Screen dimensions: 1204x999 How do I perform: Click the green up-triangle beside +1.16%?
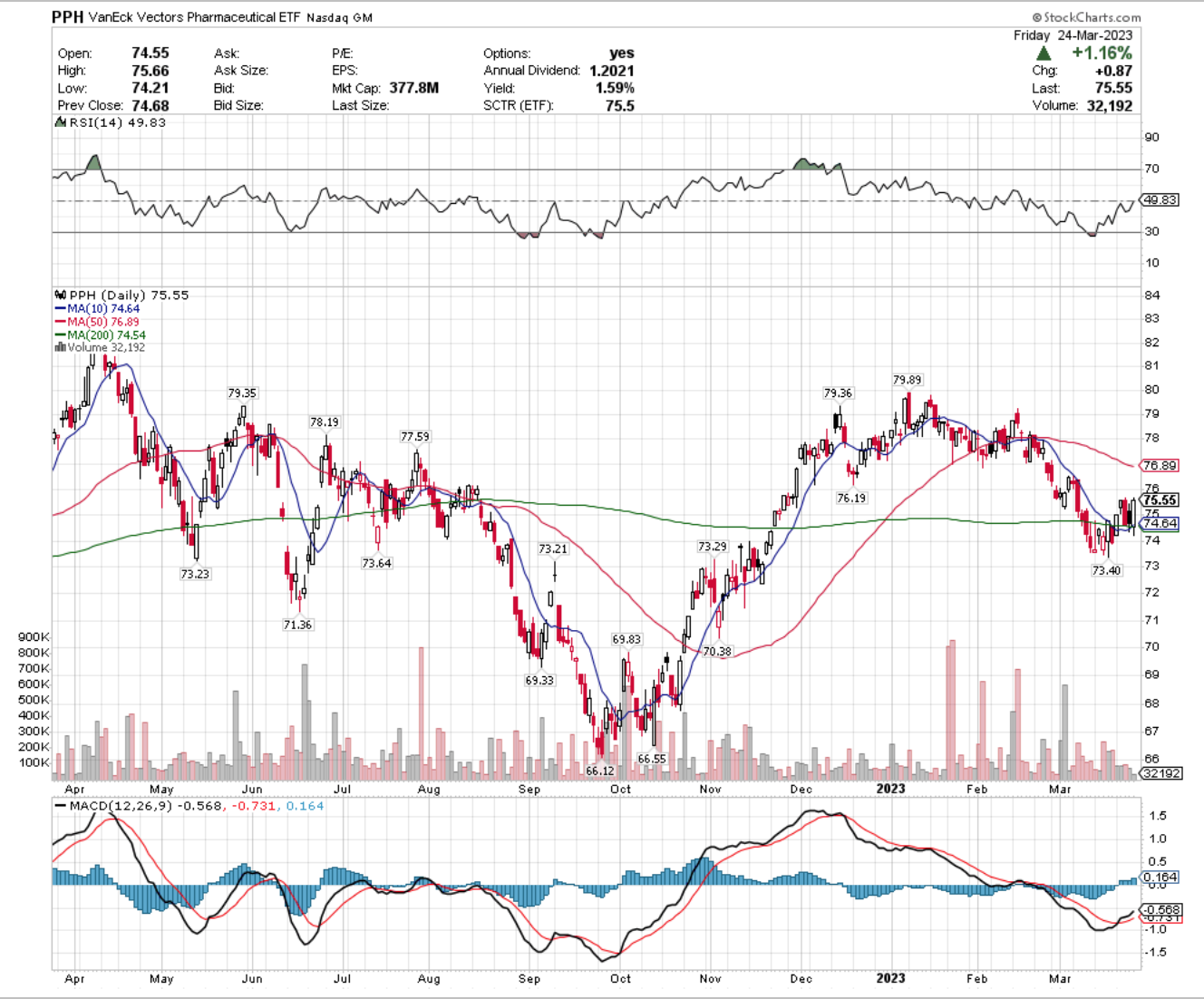click(1044, 53)
